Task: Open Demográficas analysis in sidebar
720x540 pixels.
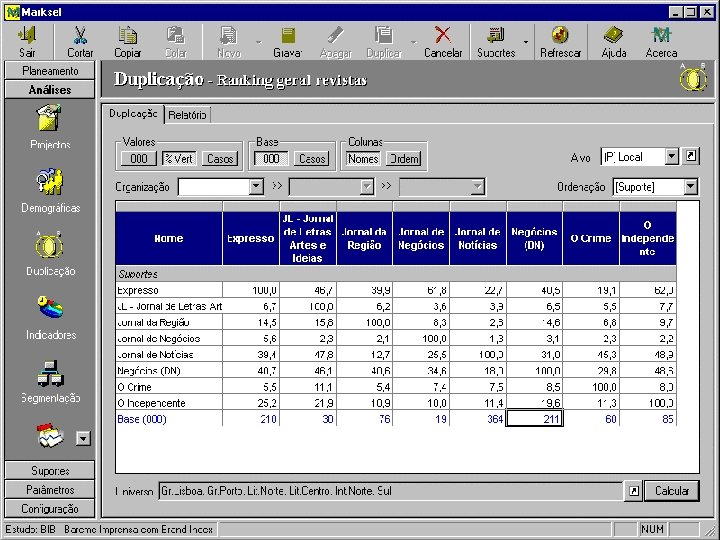Action: (50, 191)
